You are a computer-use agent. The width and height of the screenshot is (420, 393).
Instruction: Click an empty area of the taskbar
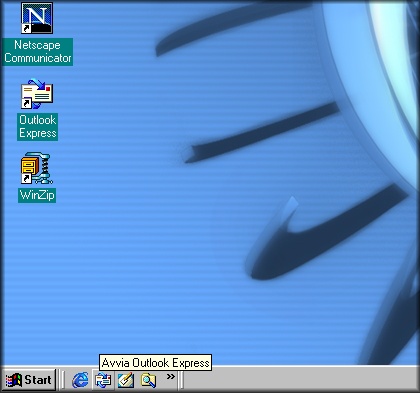[300, 380]
